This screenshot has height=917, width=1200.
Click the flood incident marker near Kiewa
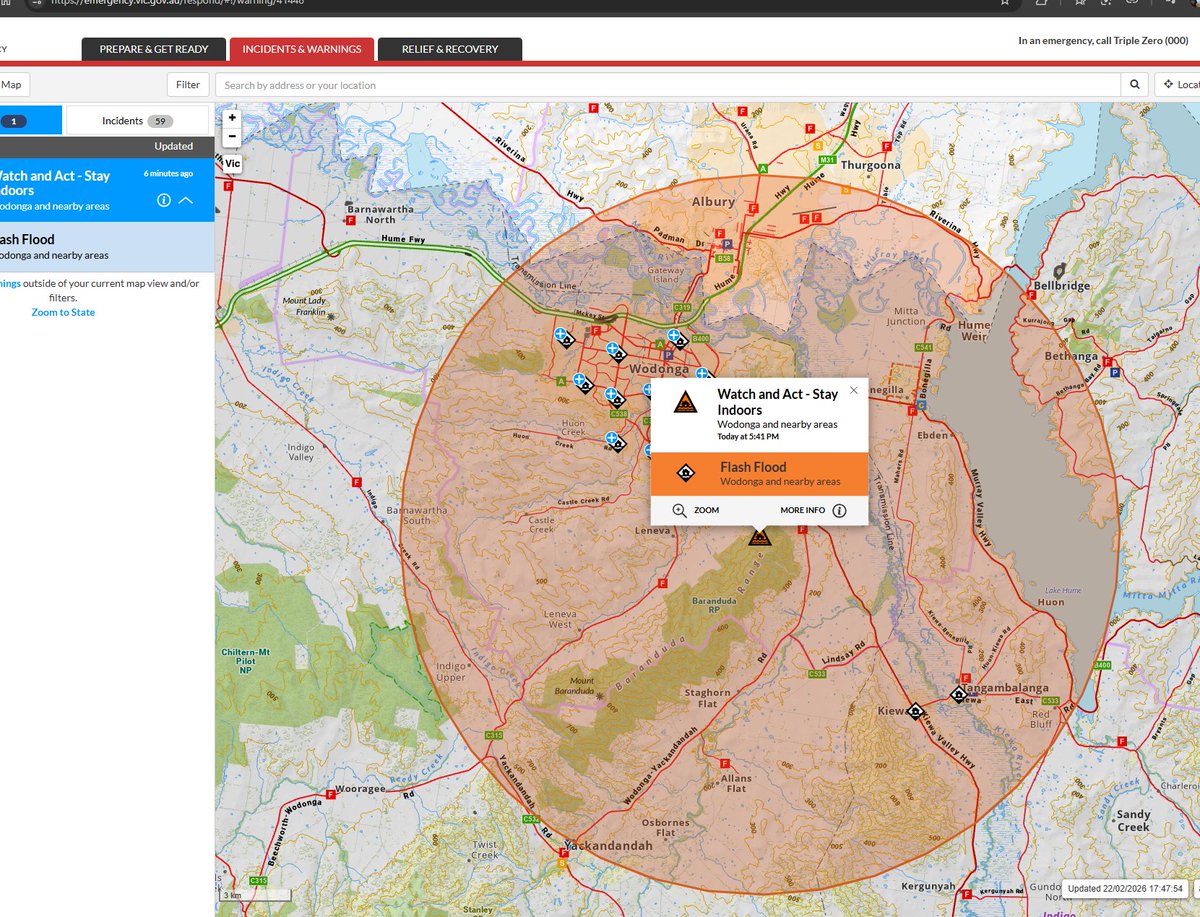click(914, 711)
